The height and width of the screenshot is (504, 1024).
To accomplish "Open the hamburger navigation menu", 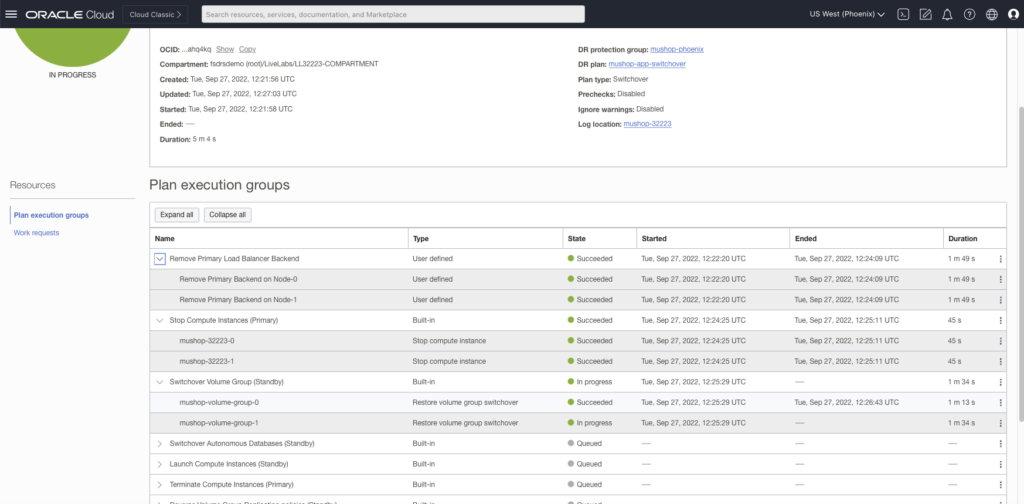I will [x=12, y=14].
